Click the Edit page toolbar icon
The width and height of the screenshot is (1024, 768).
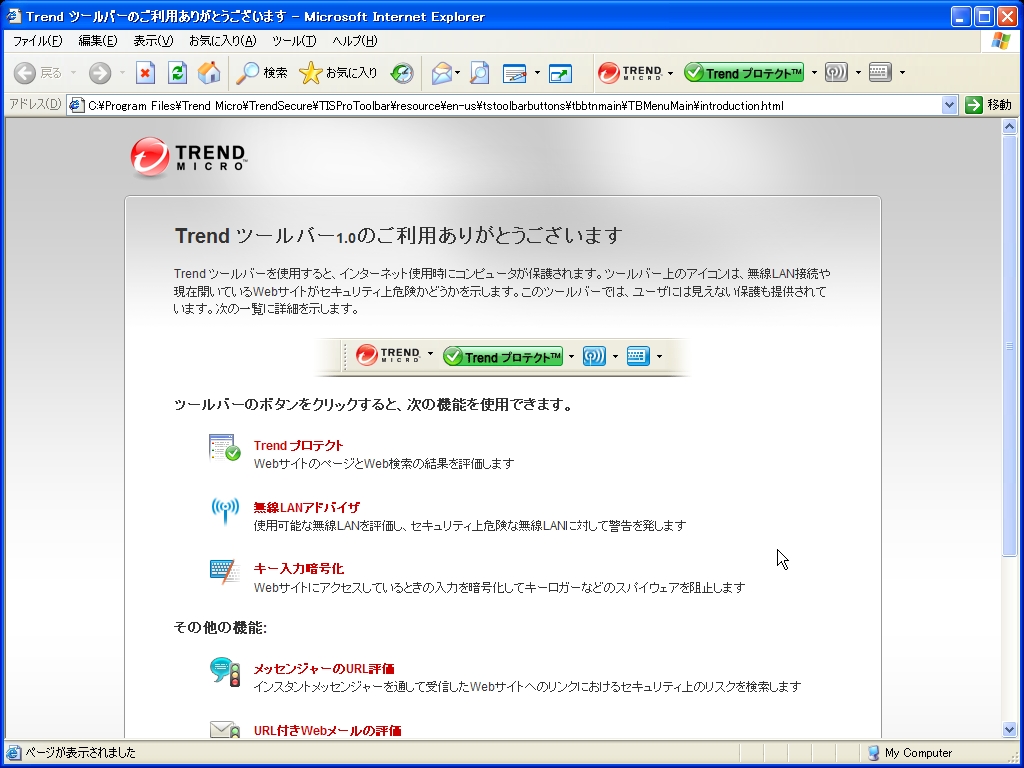515,72
